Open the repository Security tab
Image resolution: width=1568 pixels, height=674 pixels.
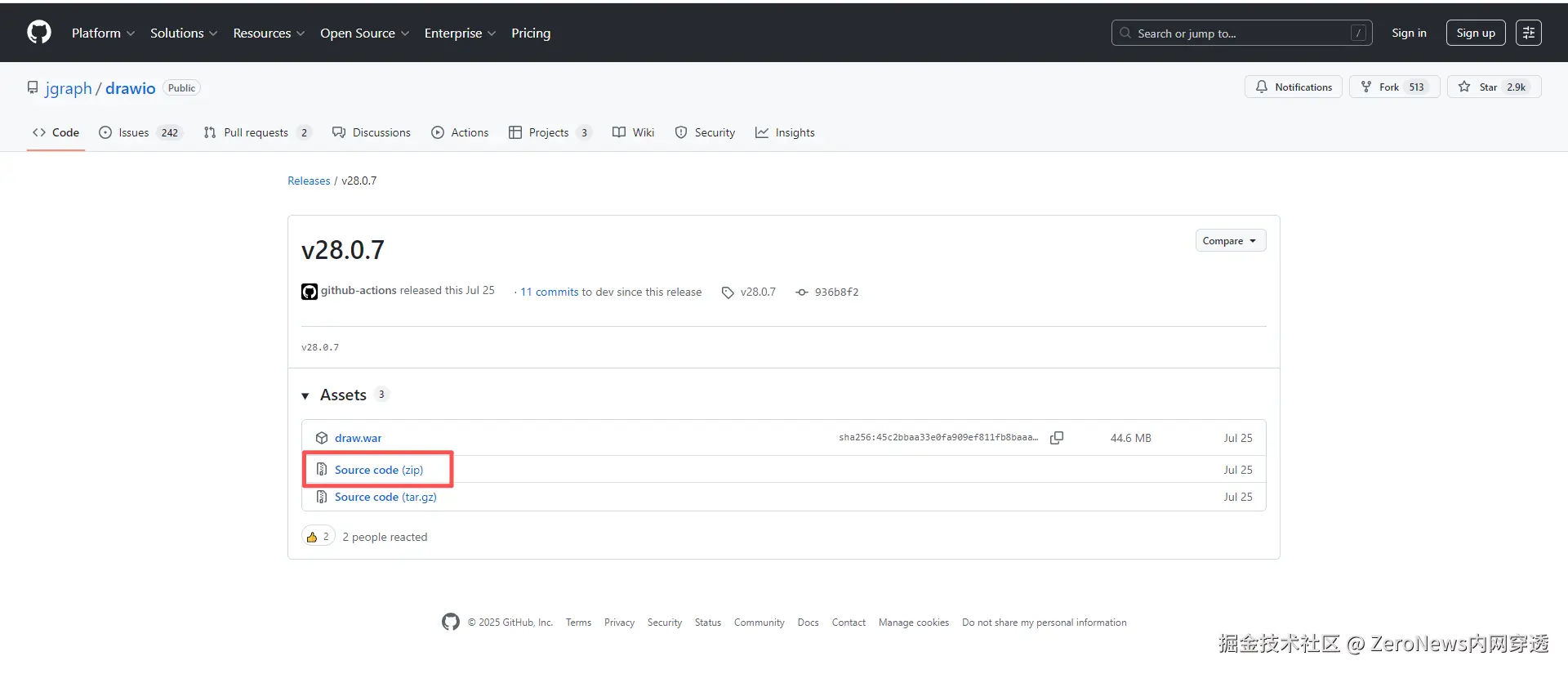click(x=705, y=132)
